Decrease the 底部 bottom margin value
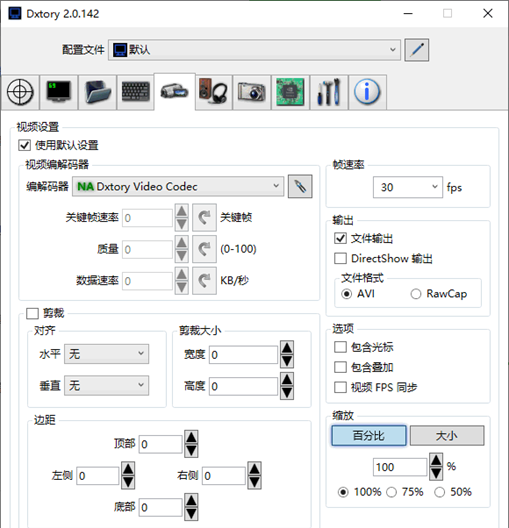The height and width of the screenshot is (528, 509). 191,514
